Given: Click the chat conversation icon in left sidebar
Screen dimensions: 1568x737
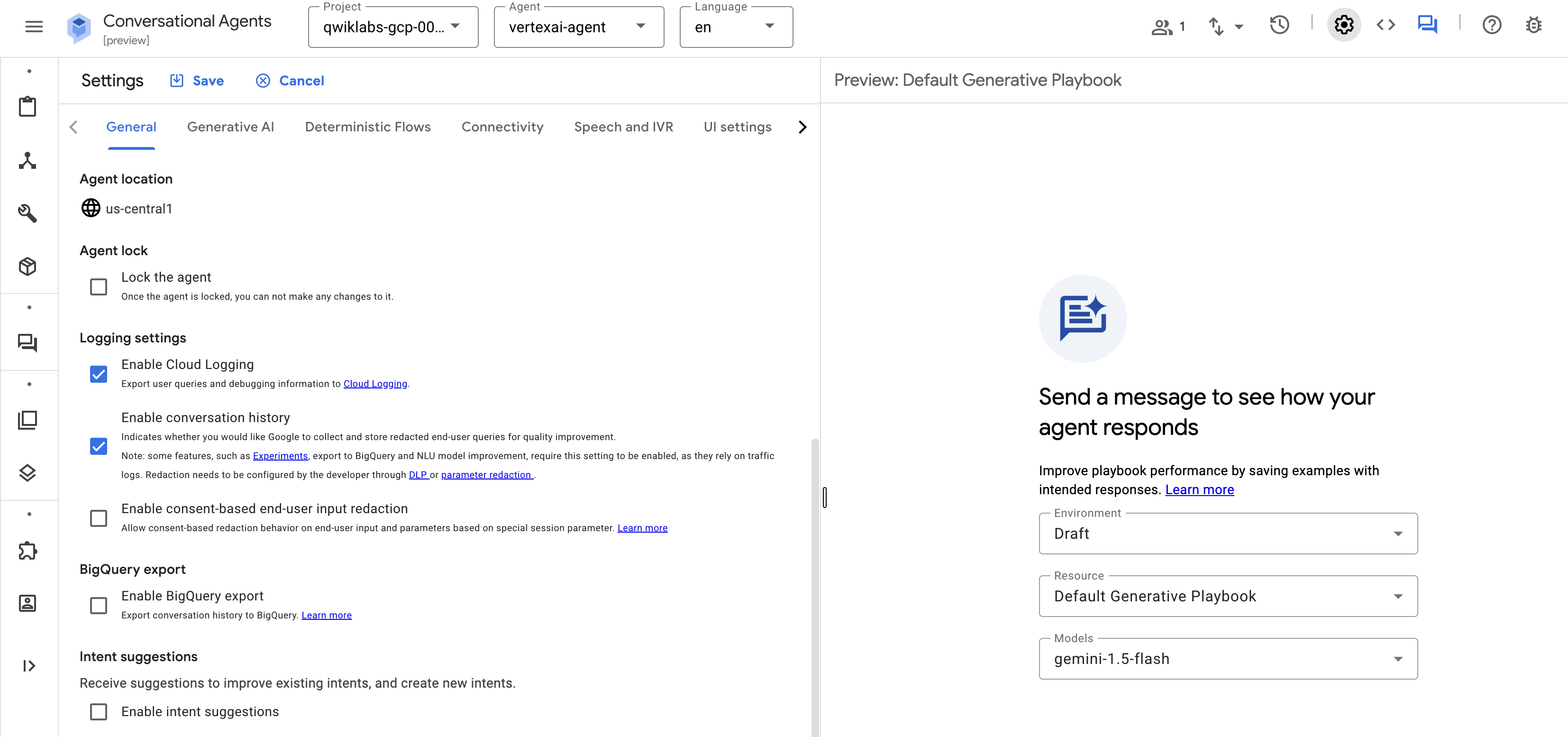Looking at the screenshot, I should tap(28, 342).
